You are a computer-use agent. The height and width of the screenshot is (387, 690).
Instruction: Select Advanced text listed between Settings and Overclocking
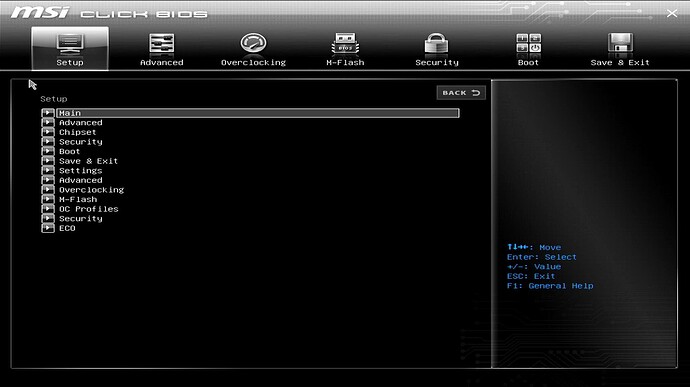(x=81, y=180)
